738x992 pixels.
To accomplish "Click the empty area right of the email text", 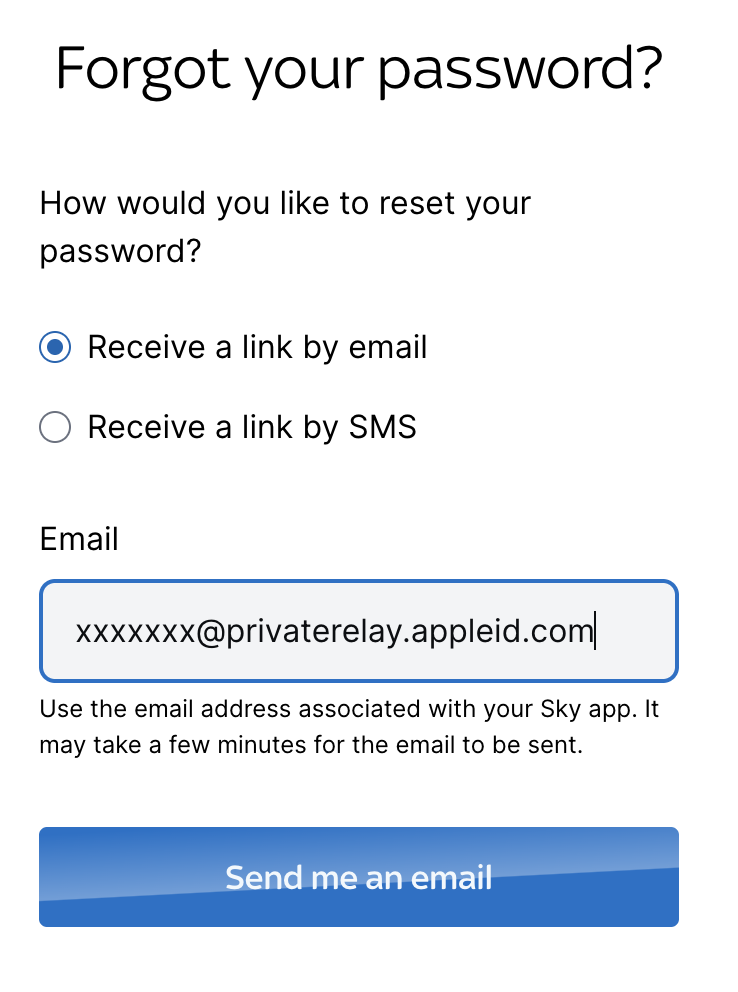I will coord(636,631).
